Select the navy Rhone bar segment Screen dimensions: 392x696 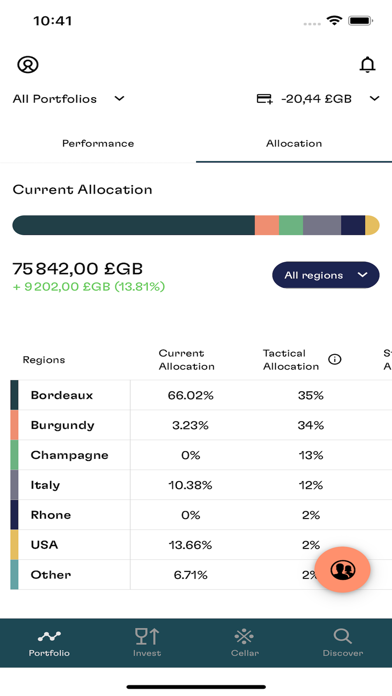[x=353, y=225]
